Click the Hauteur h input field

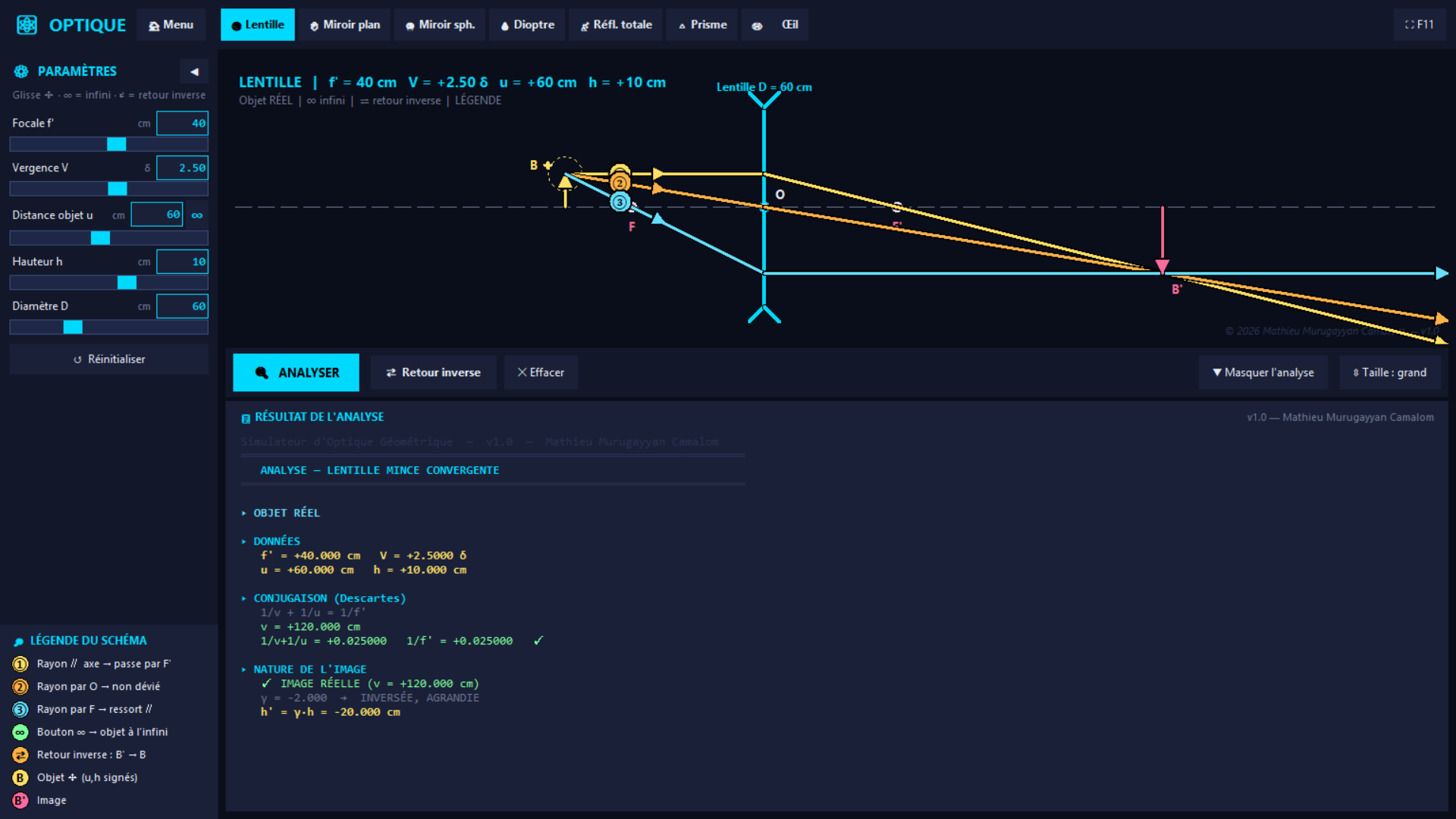[x=182, y=262]
